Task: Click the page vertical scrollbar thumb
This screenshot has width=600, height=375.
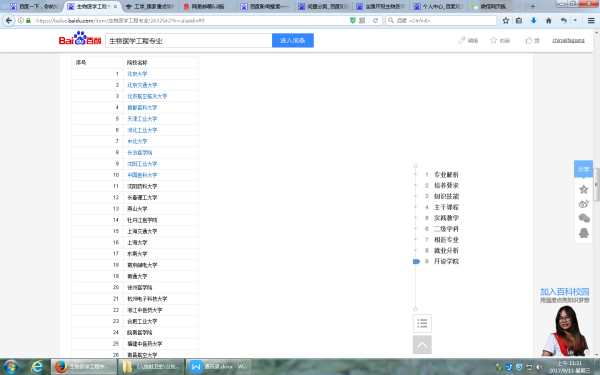Action: pos(596,184)
